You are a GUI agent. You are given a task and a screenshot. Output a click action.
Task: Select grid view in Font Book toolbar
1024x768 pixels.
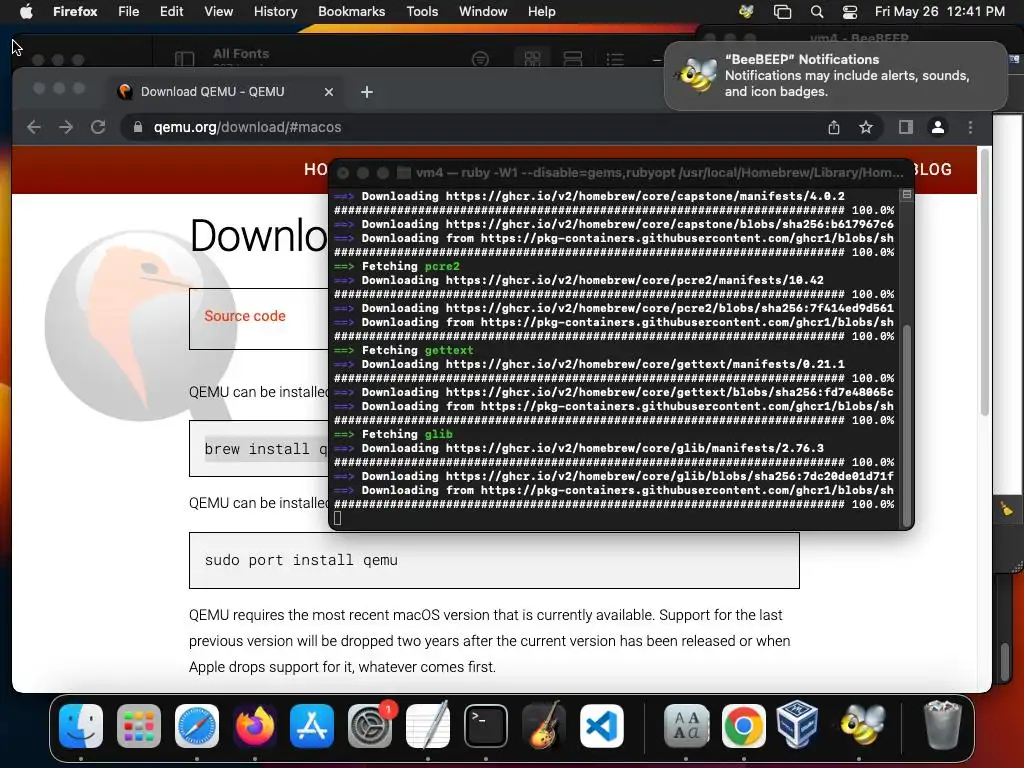(532, 59)
